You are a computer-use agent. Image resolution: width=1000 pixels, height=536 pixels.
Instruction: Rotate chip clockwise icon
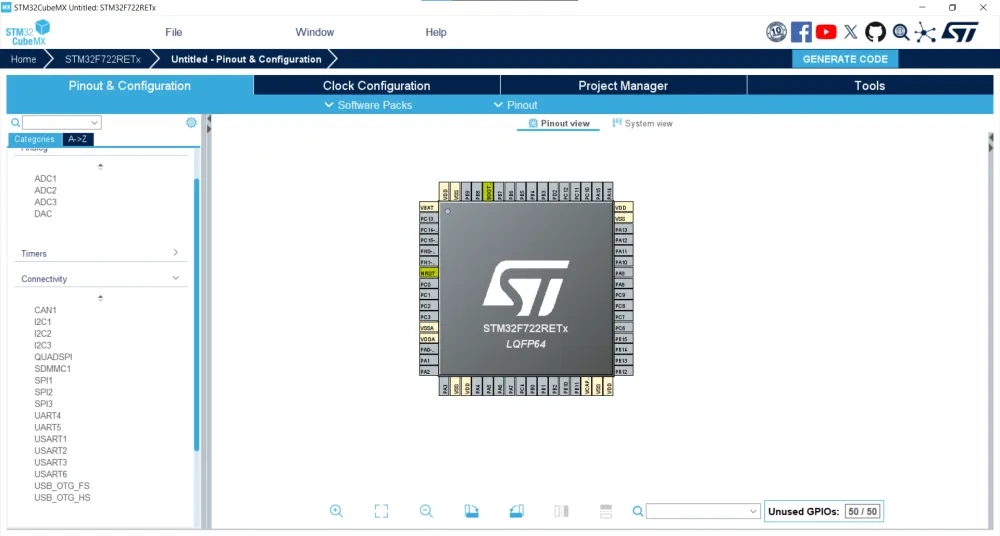coord(471,511)
